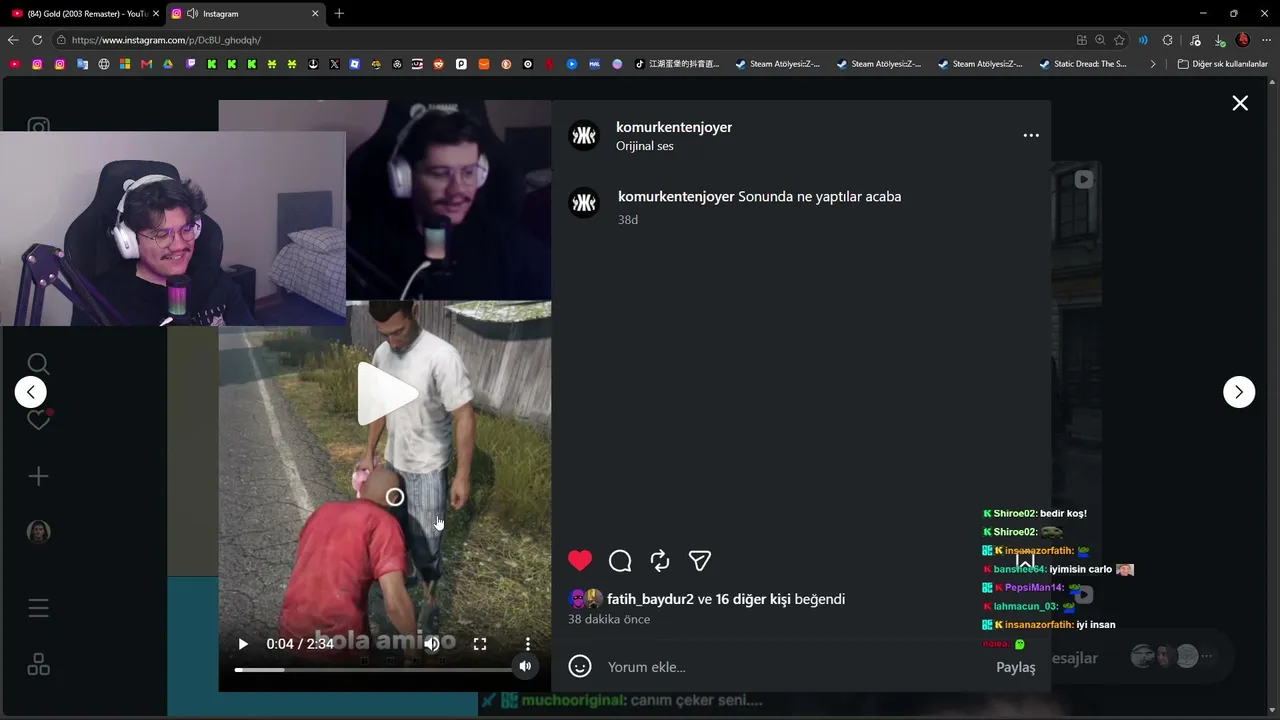Open browser Settings and more menu
The image size is (1280, 720).
[x=1266, y=40]
